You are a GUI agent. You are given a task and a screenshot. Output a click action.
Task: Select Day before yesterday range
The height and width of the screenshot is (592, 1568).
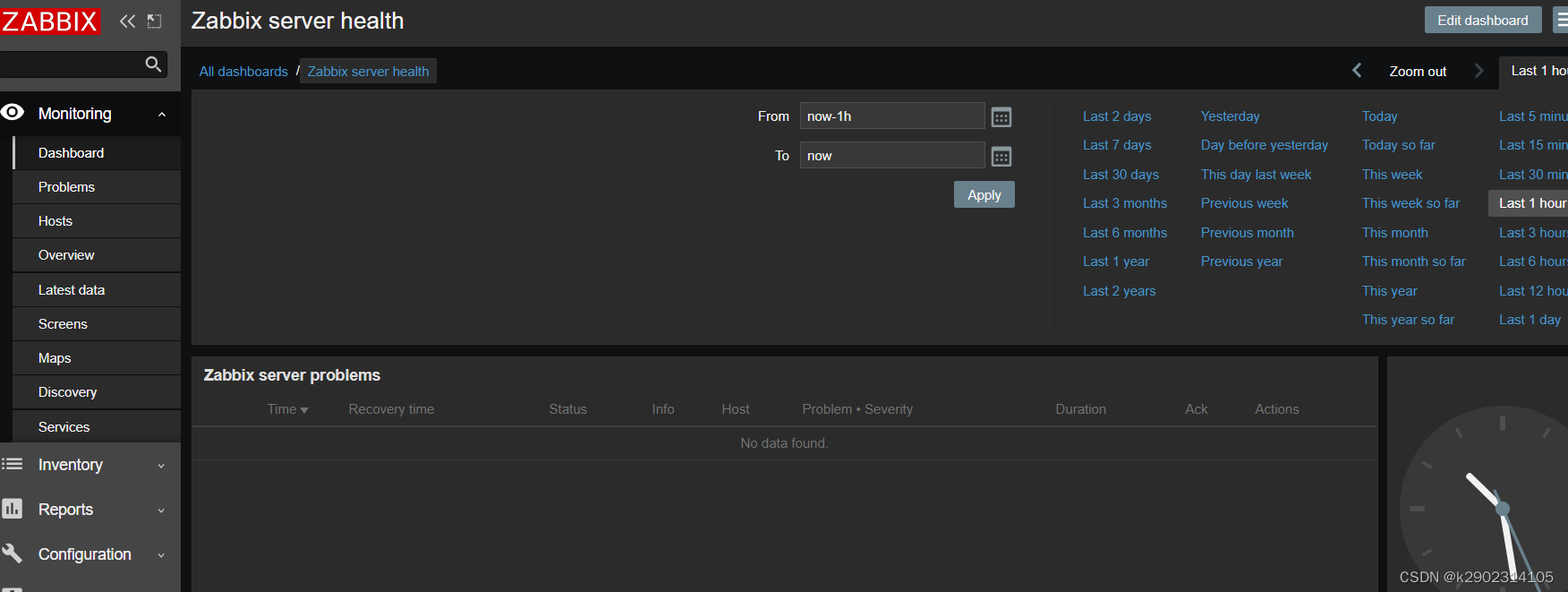(x=1265, y=145)
